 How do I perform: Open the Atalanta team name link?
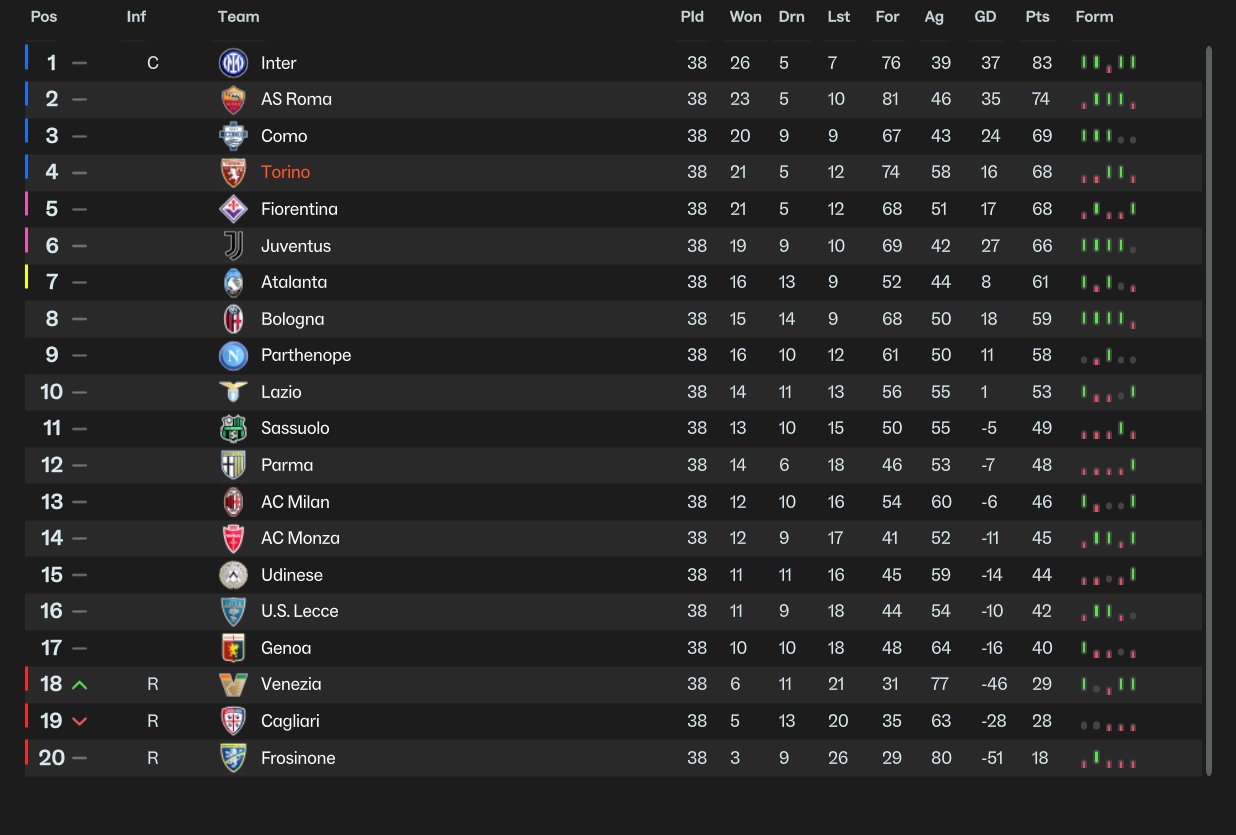pos(294,282)
